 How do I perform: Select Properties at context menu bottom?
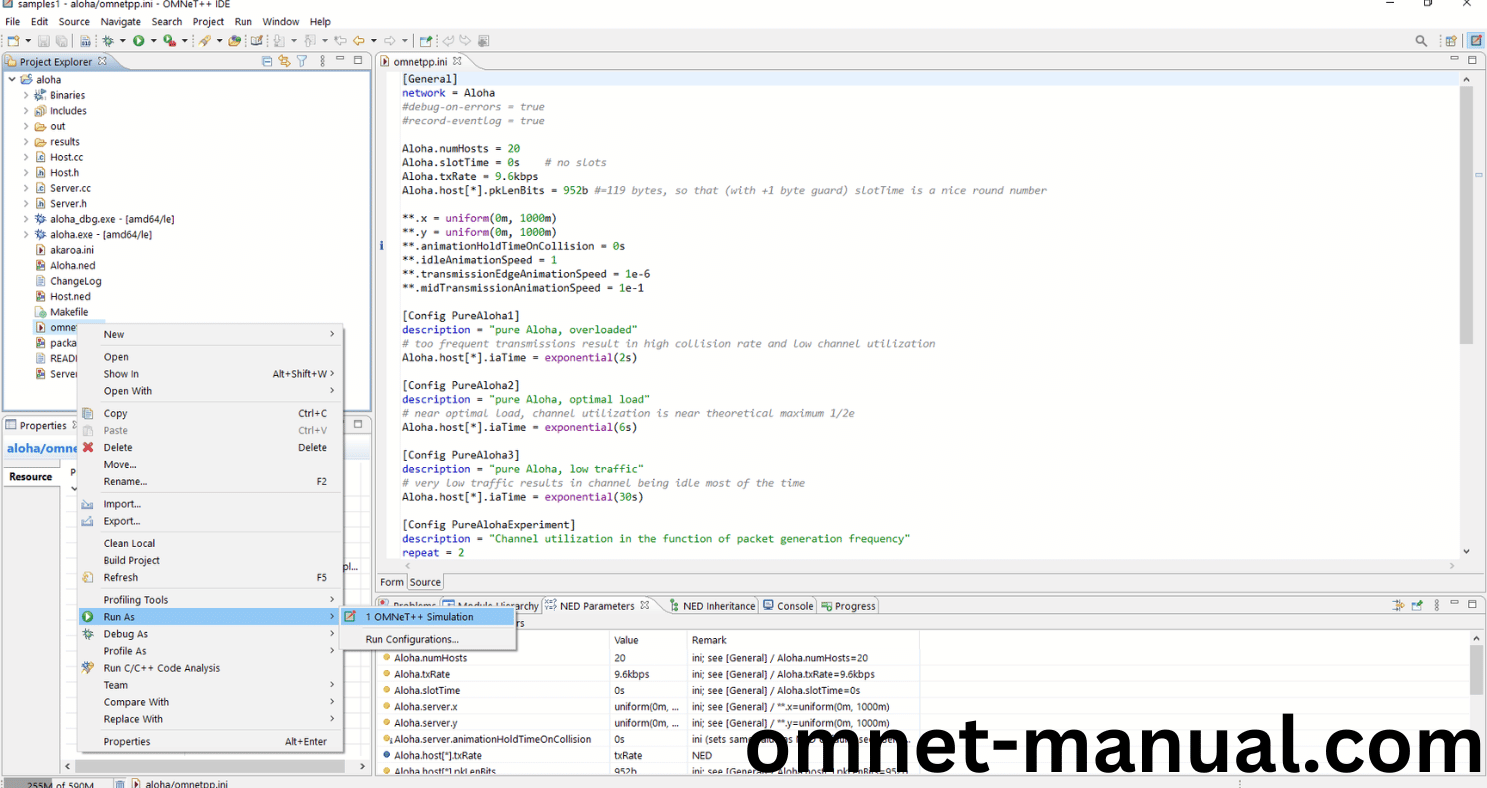coord(210,741)
